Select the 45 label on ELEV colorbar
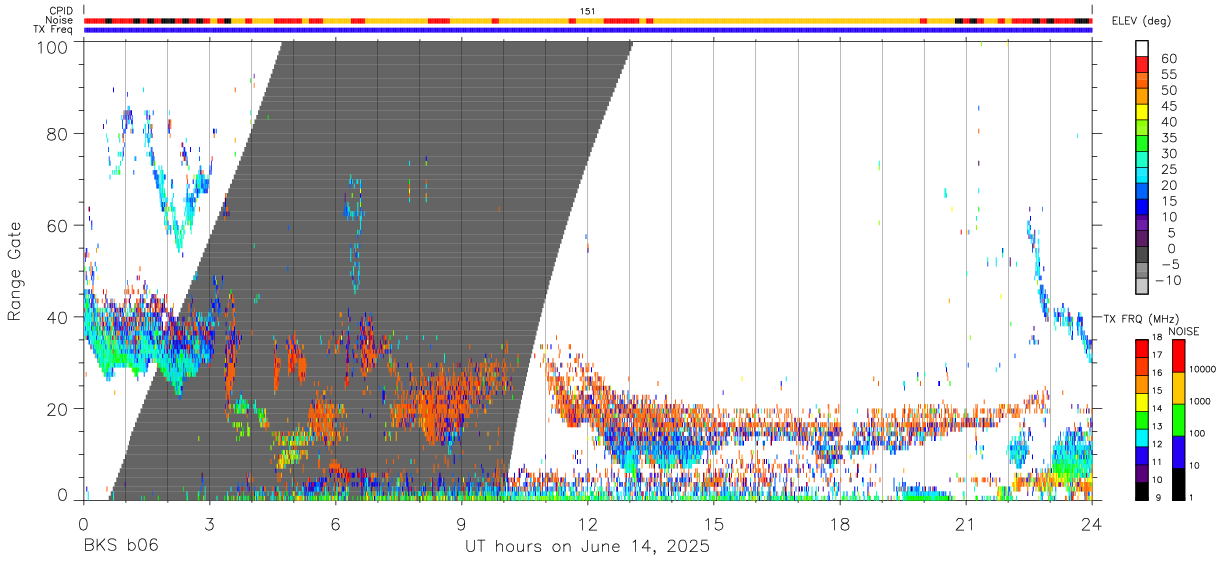This screenshot has width=1228, height=567. coord(1169,106)
